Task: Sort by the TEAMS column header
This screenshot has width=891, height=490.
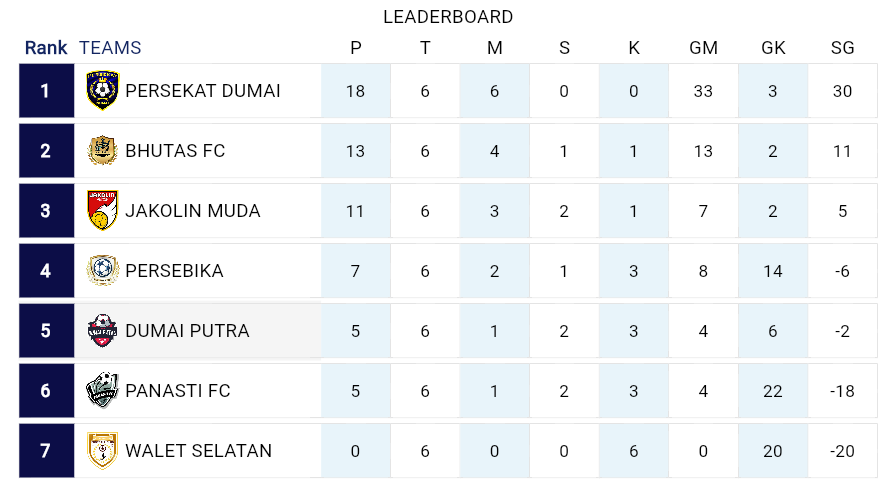Action: click(110, 48)
